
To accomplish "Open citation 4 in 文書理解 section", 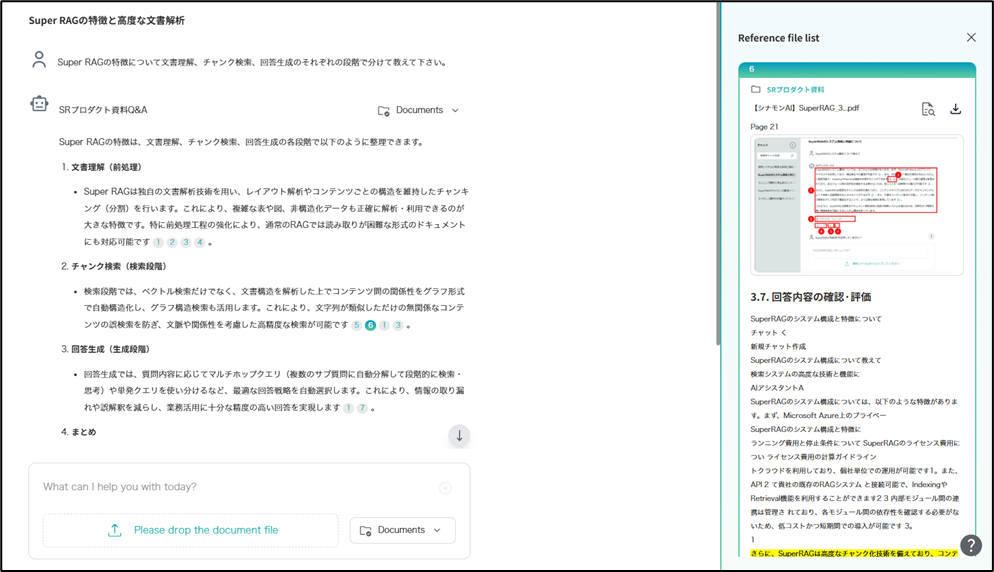I will tap(200, 242).
